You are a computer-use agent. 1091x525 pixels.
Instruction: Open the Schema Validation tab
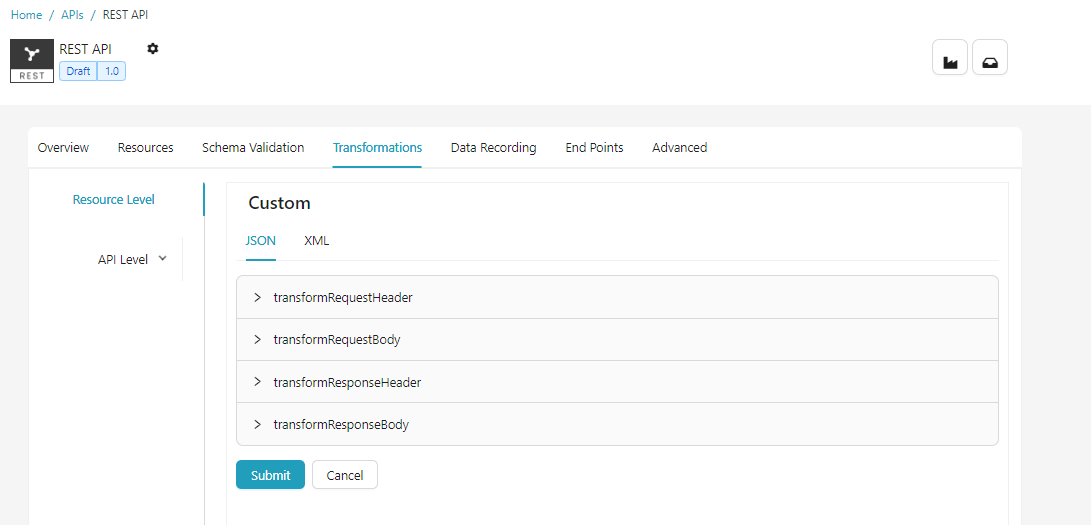[x=253, y=147]
